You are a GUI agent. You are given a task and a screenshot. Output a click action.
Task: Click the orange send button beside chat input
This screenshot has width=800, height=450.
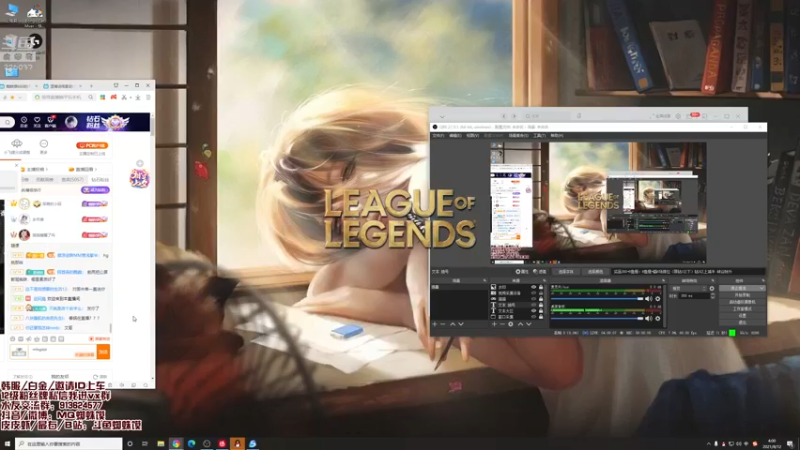(103, 352)
